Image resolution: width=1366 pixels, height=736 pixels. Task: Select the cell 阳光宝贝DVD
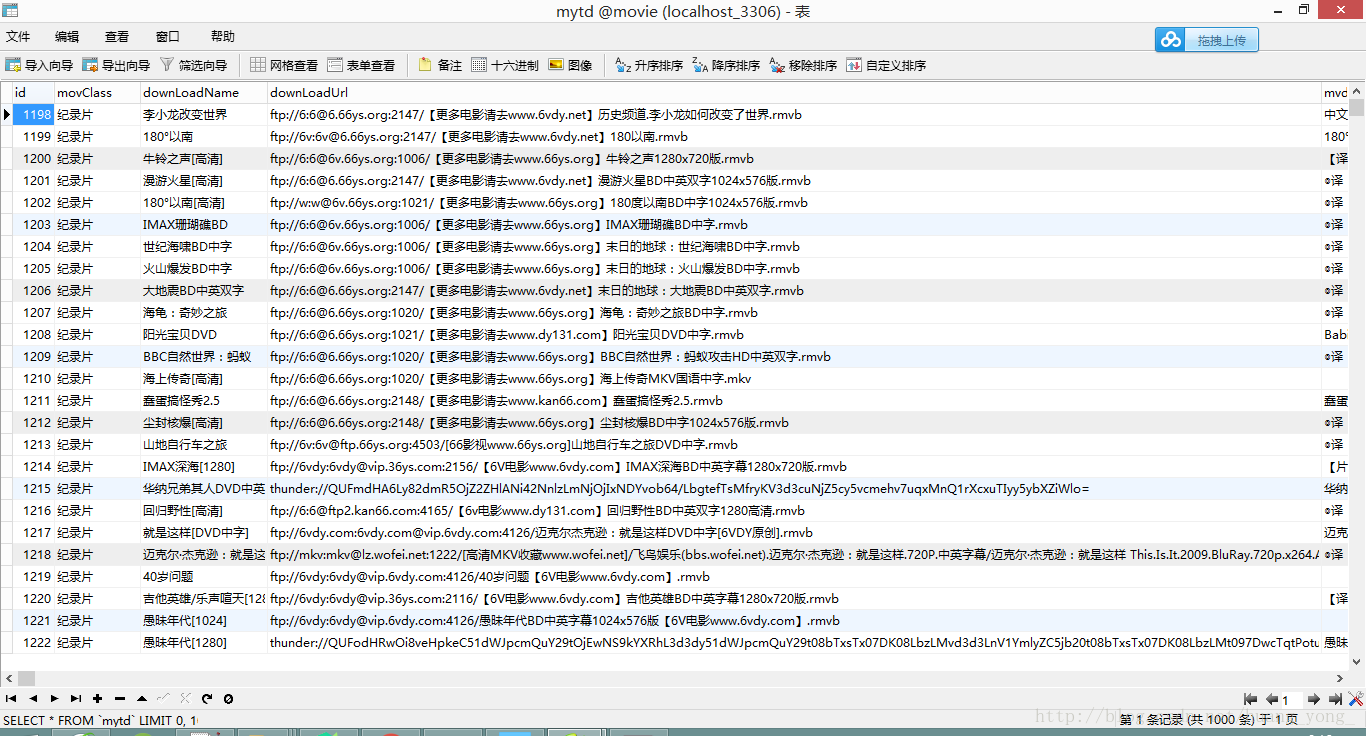[x=204, y=334]
